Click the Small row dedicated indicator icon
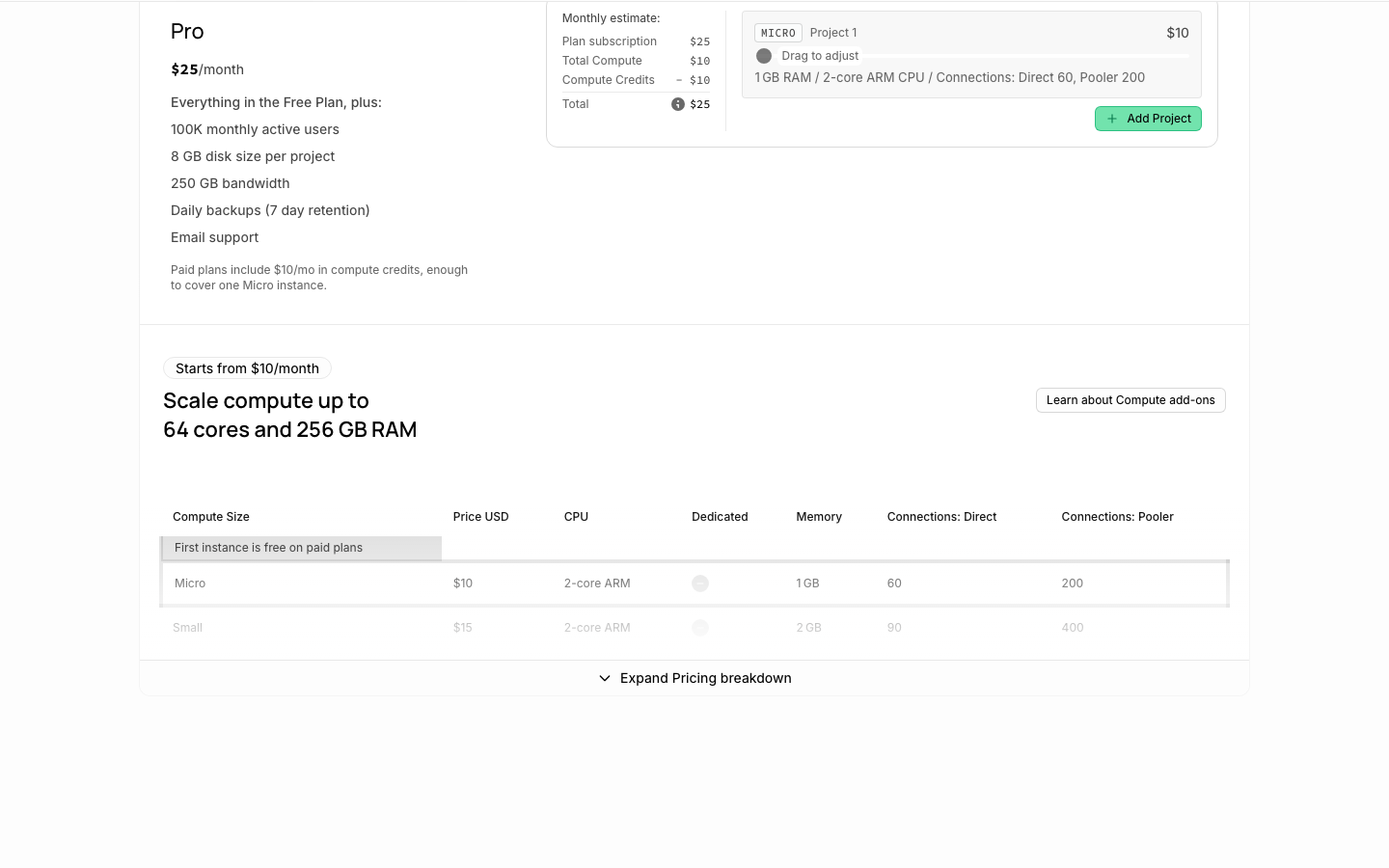The image size is (1389, 868). 700,628
